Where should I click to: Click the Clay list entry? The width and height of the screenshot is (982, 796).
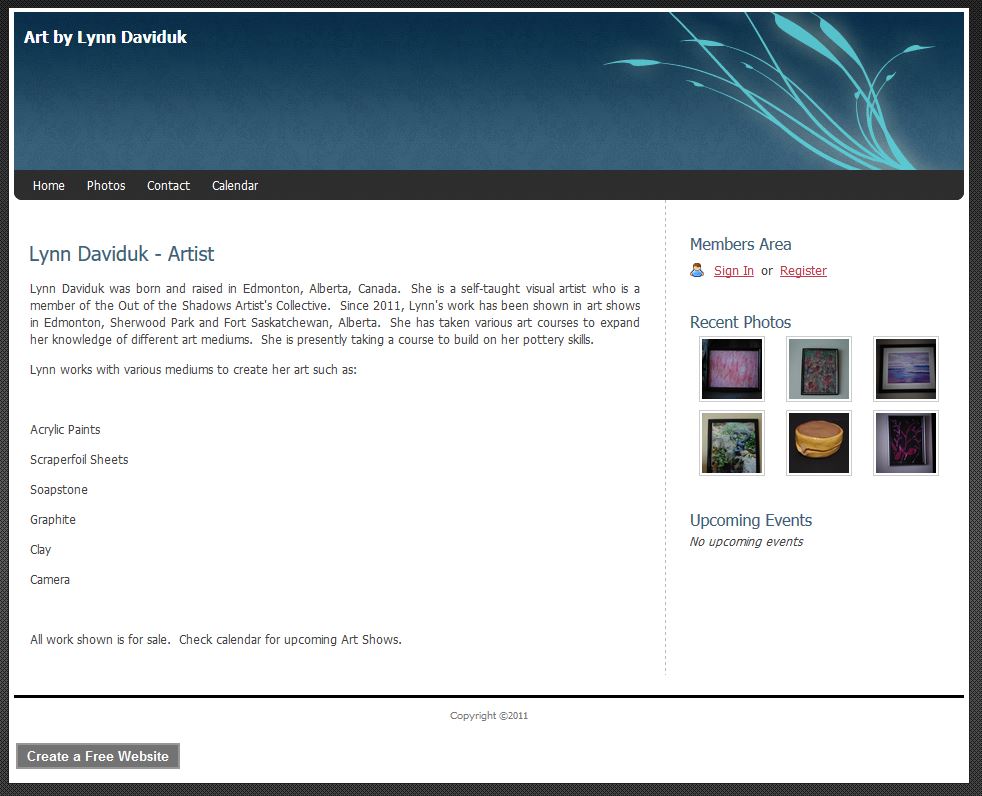[x=41, y=550]
